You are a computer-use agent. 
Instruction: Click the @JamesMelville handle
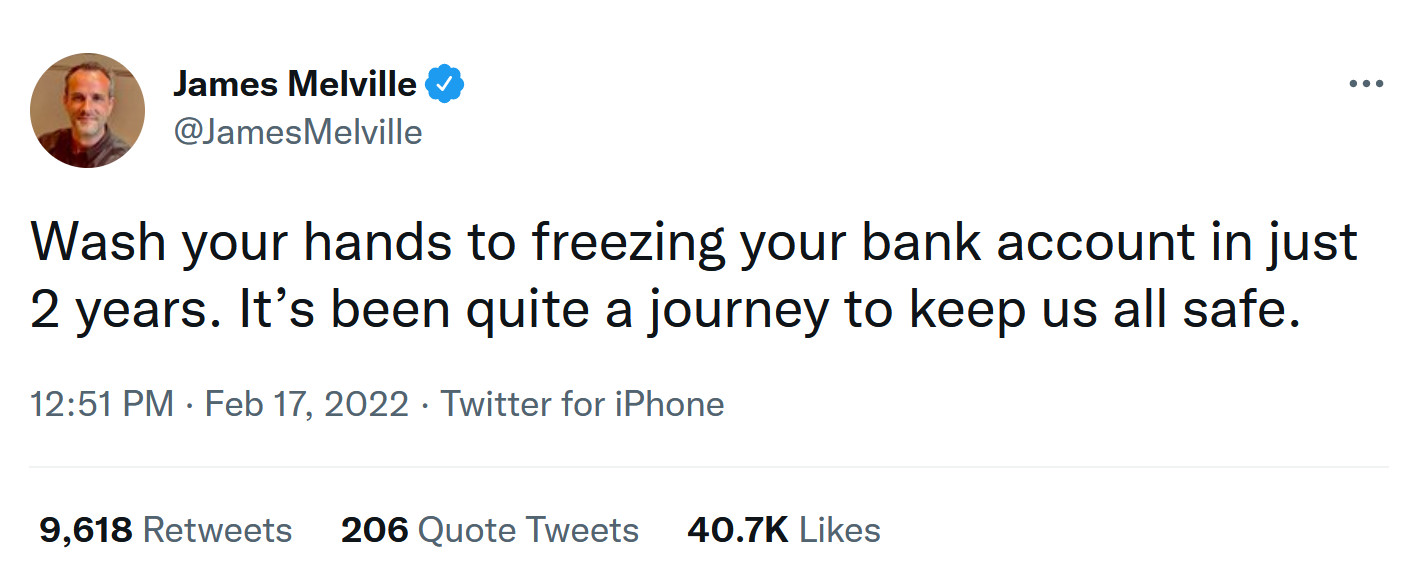(298, 132)
